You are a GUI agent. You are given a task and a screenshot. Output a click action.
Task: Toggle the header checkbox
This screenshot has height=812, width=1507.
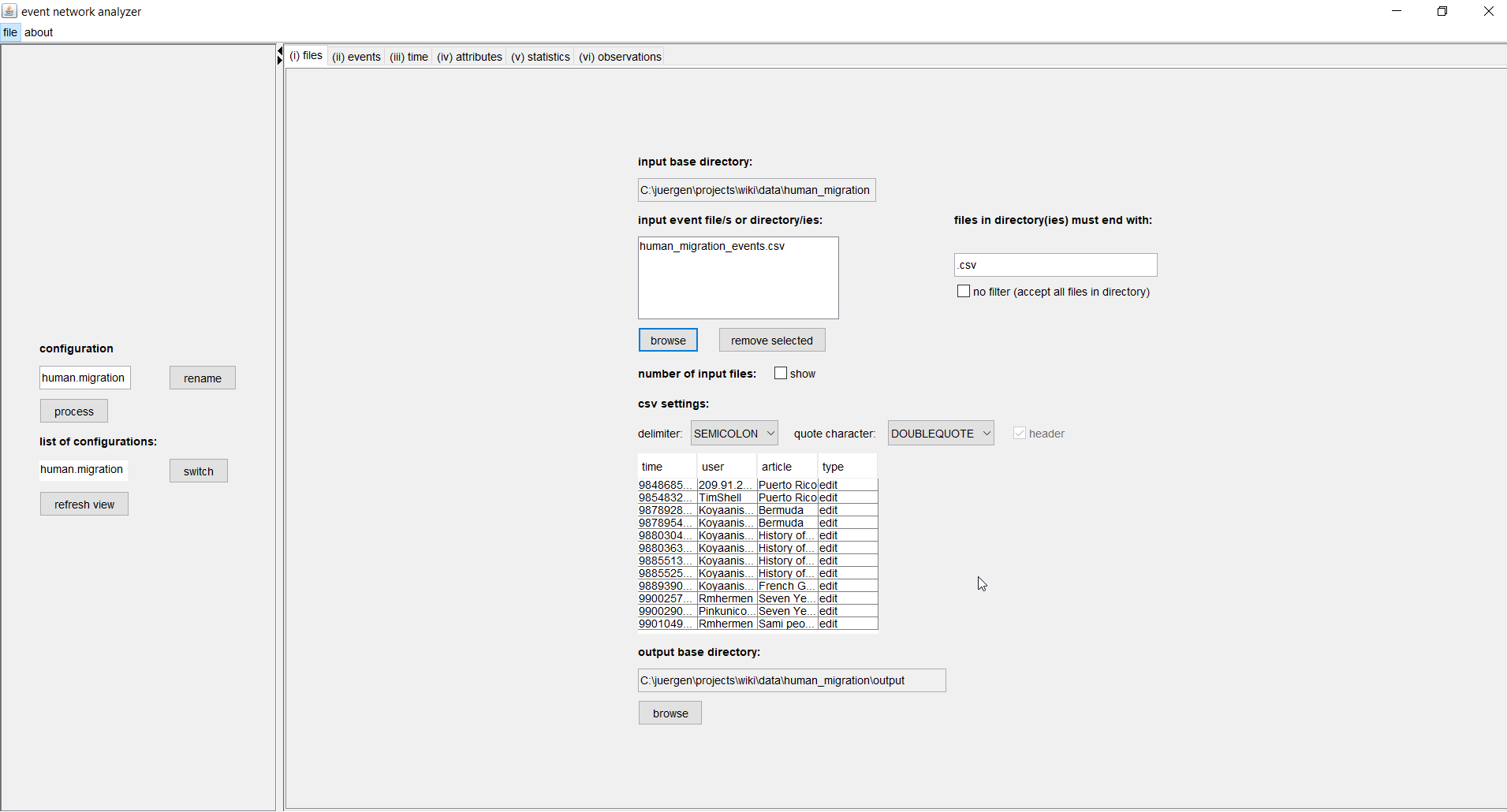coord(1020,434)
